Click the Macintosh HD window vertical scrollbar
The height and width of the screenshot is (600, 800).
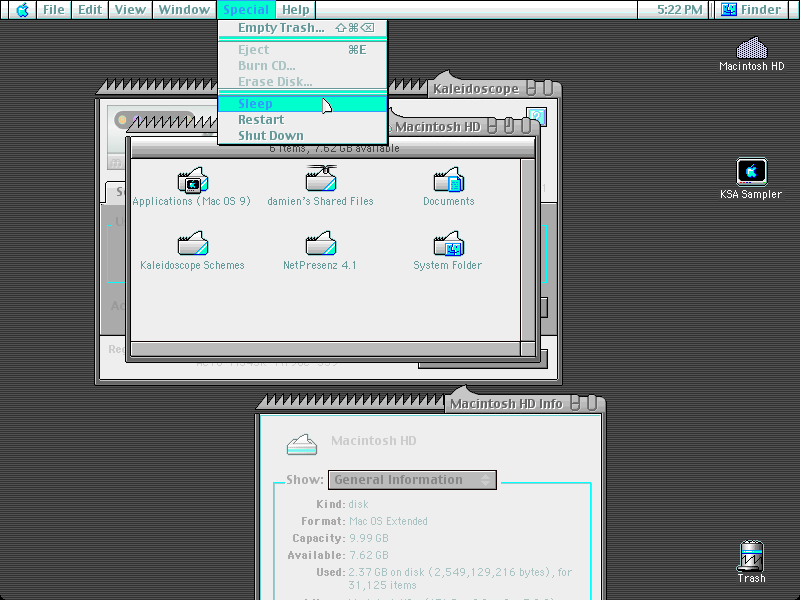(x=528, y=250)
